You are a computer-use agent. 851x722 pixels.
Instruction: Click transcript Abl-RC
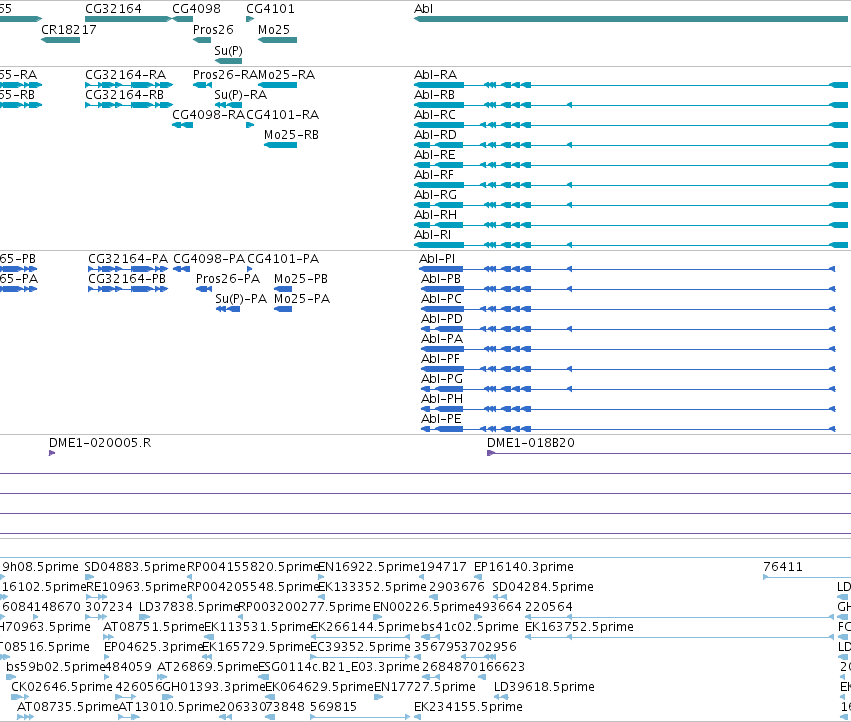(631, 125)
